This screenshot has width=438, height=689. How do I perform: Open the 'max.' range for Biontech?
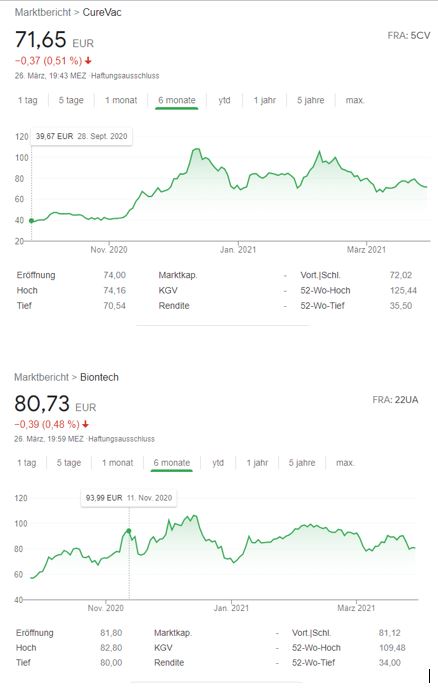[345, 463]
